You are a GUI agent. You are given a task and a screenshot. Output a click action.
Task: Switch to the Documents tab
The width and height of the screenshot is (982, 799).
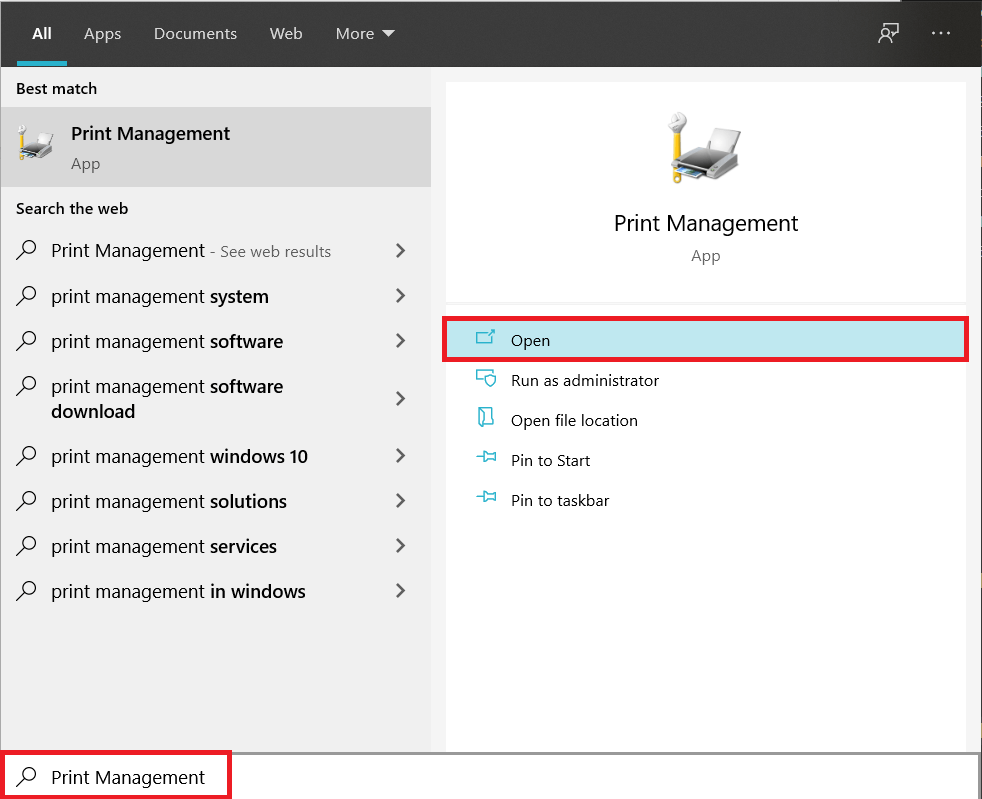tap(195, 33)
